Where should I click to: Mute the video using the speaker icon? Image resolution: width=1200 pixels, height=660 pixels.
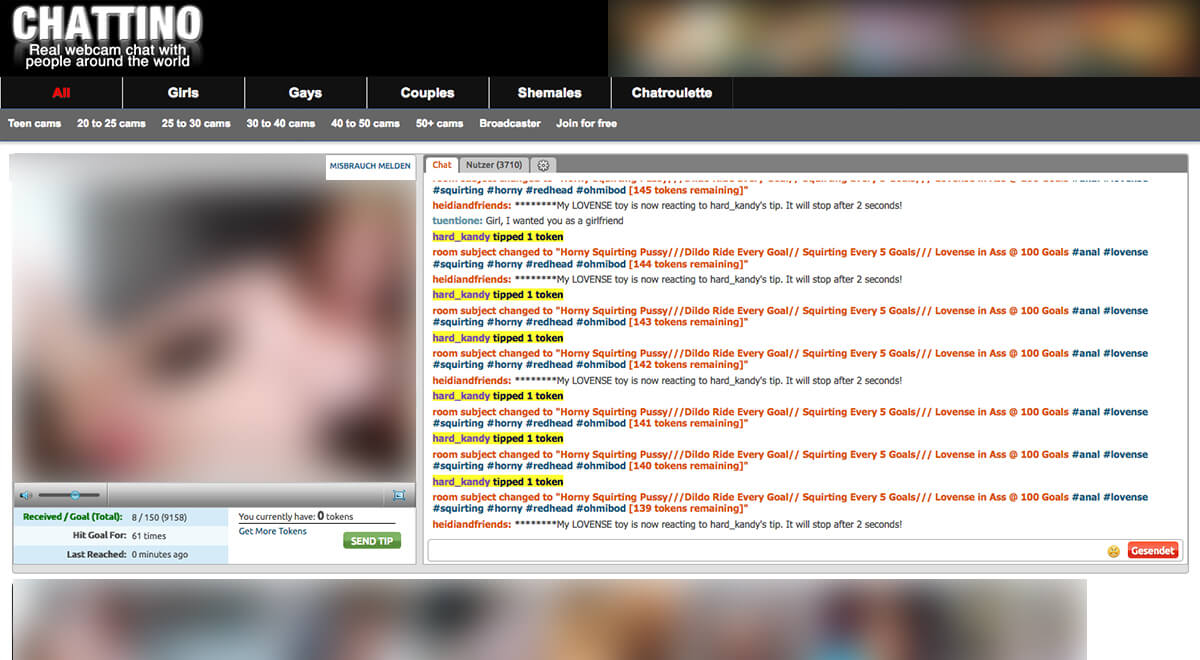[26, 495]
